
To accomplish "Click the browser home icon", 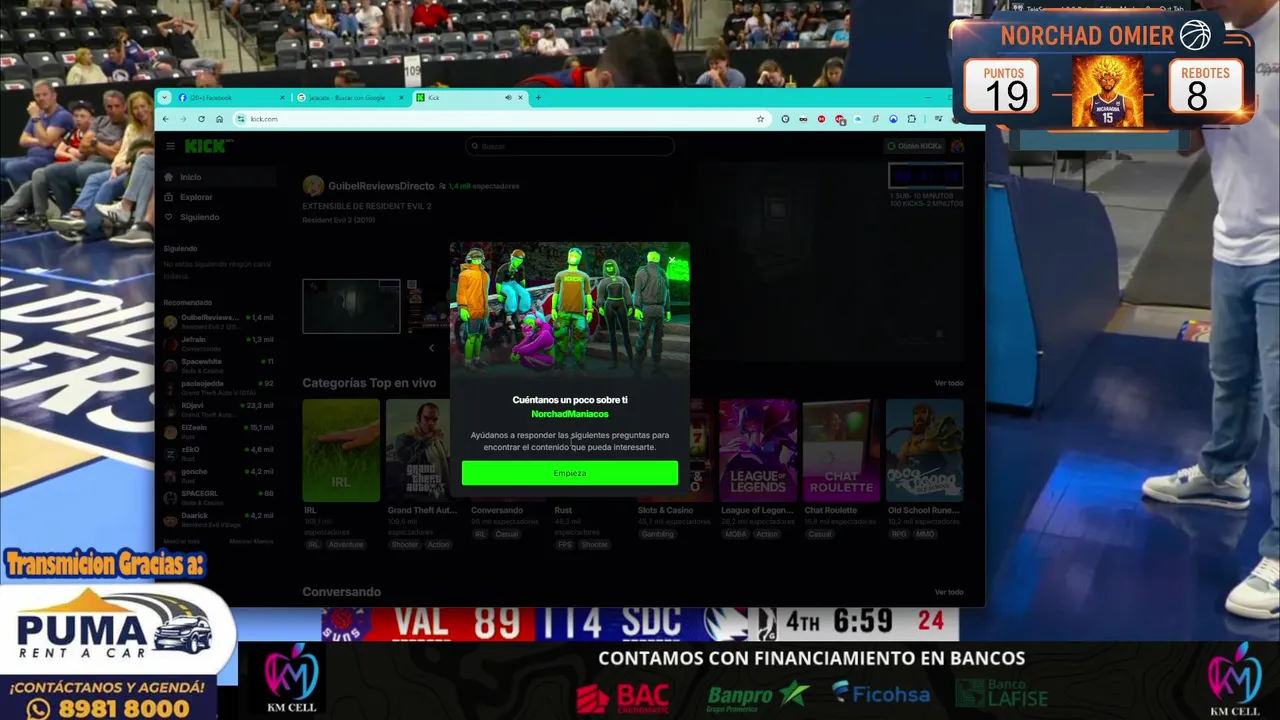I will (219, 119).
